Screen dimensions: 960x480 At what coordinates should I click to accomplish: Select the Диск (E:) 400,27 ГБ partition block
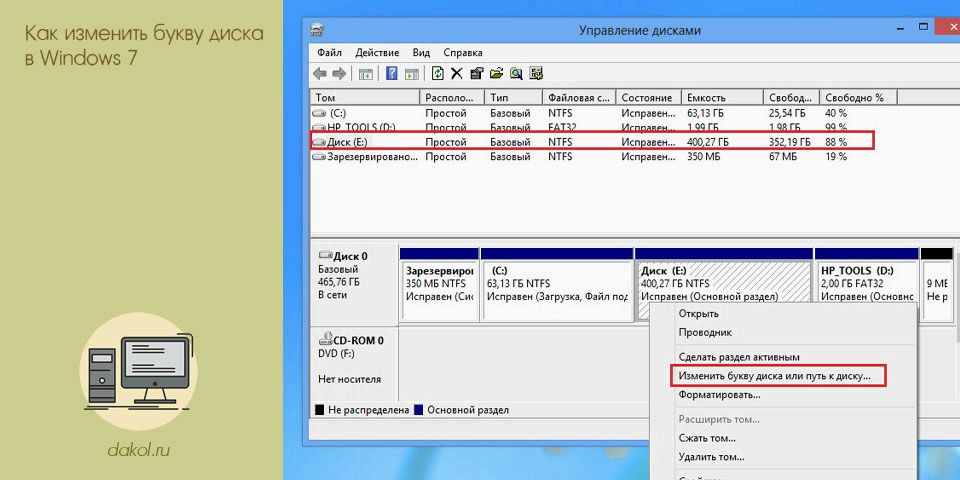[x=724, y=282]
